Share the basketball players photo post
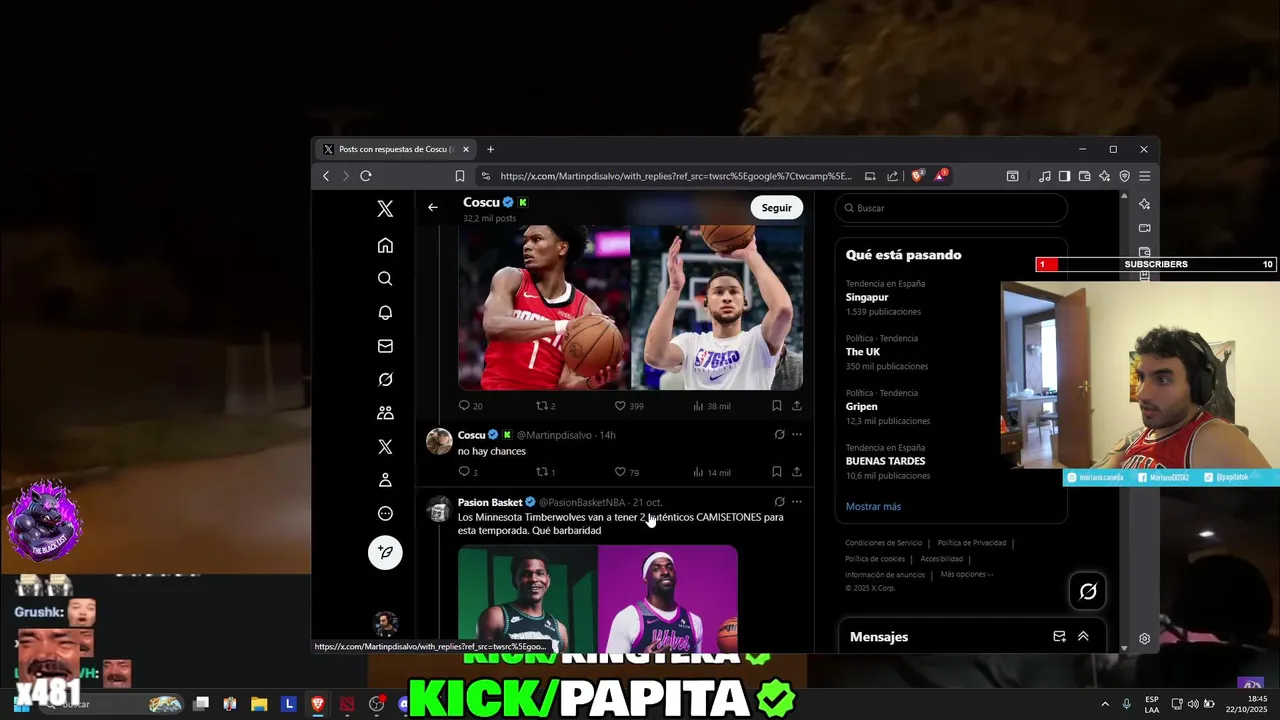Screen dimensions: 1280x720 [x=797, y=406]
